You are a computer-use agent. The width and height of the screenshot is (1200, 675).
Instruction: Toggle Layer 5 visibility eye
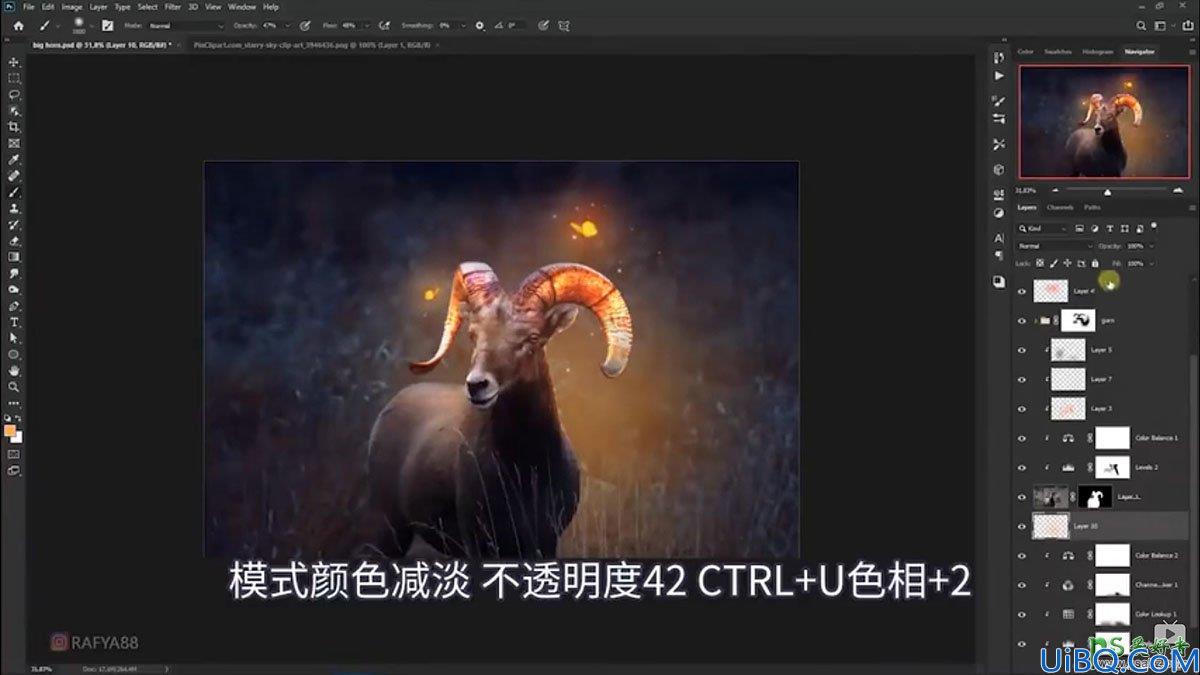[1022, 350]
